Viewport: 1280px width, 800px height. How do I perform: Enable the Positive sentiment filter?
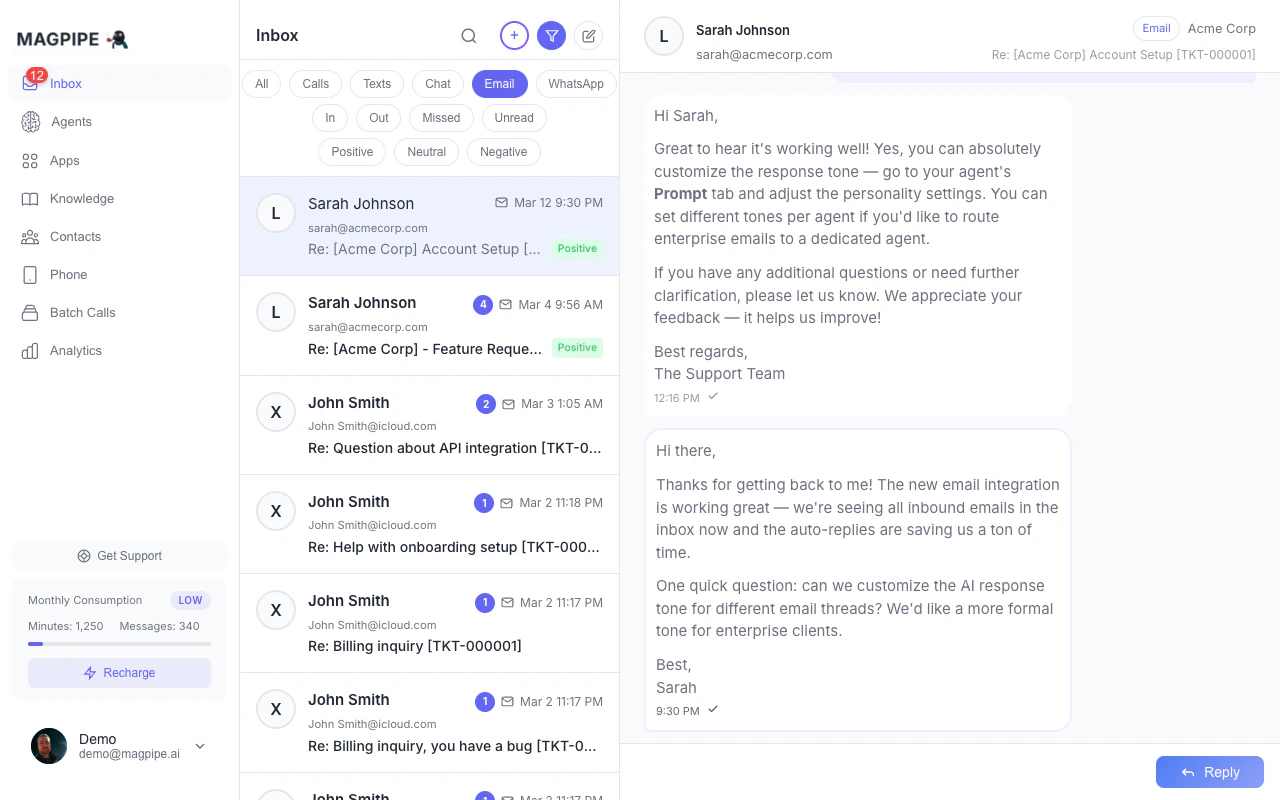point(352,152)
